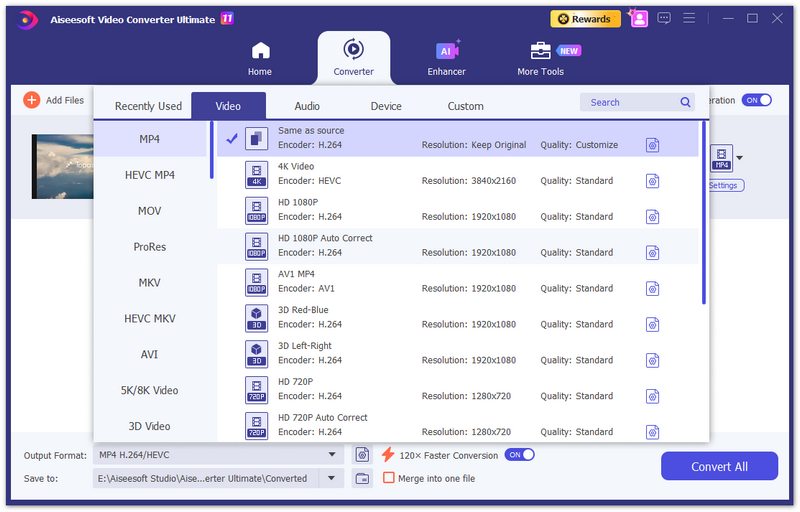The width and height of the screenshot is (800, 512).
Task: Open the MP4 format dropdown arrow beside file
Action: pos(740,158)
